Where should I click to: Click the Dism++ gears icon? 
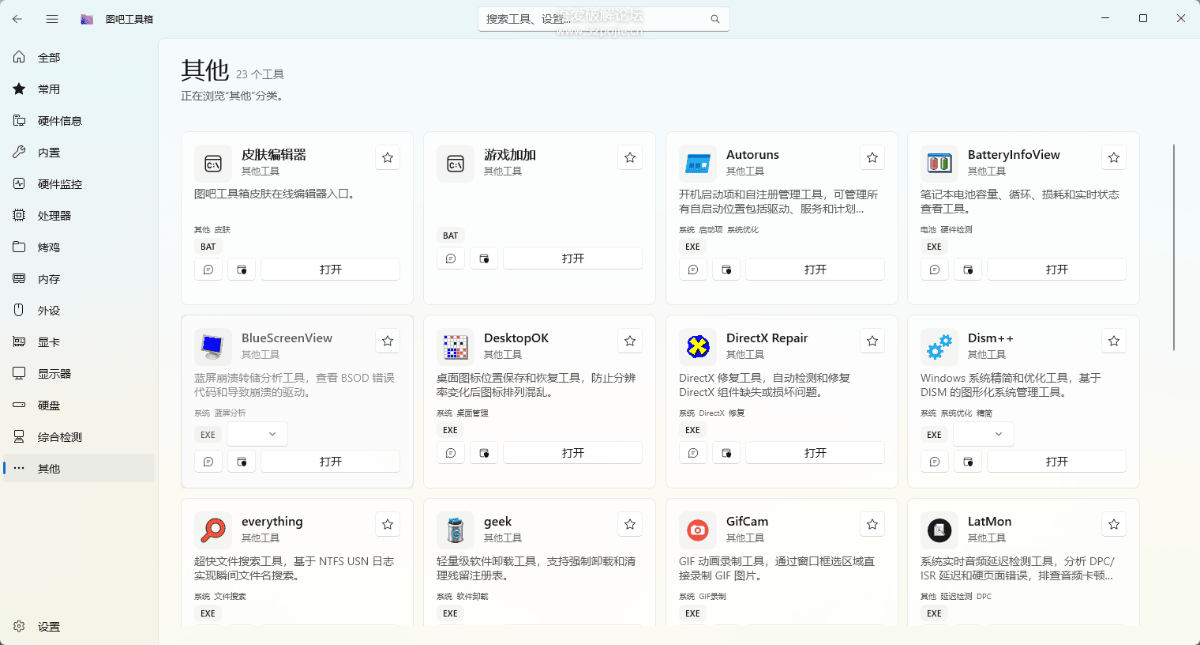pyautogui.click(x=939, y=346)
